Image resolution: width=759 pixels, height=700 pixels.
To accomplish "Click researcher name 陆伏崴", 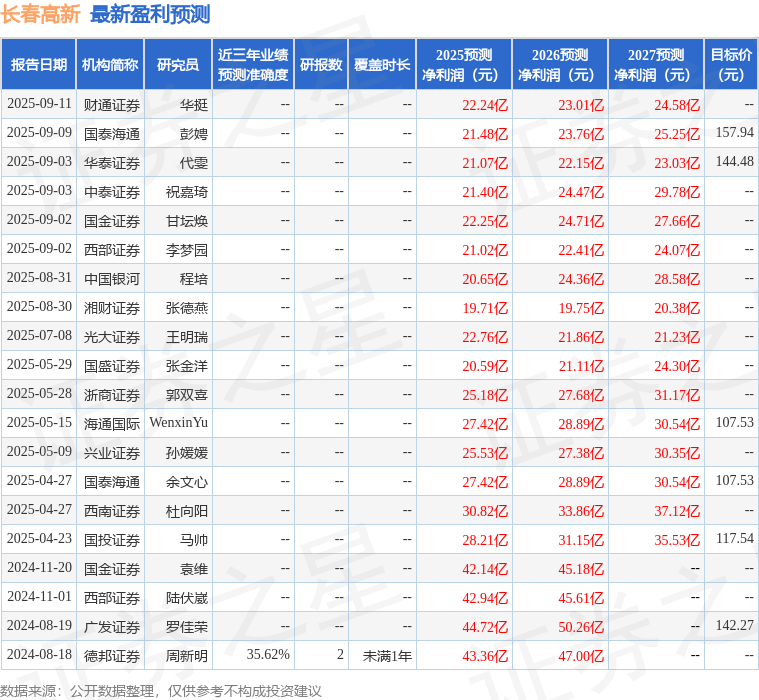I will tap(187, 598).
